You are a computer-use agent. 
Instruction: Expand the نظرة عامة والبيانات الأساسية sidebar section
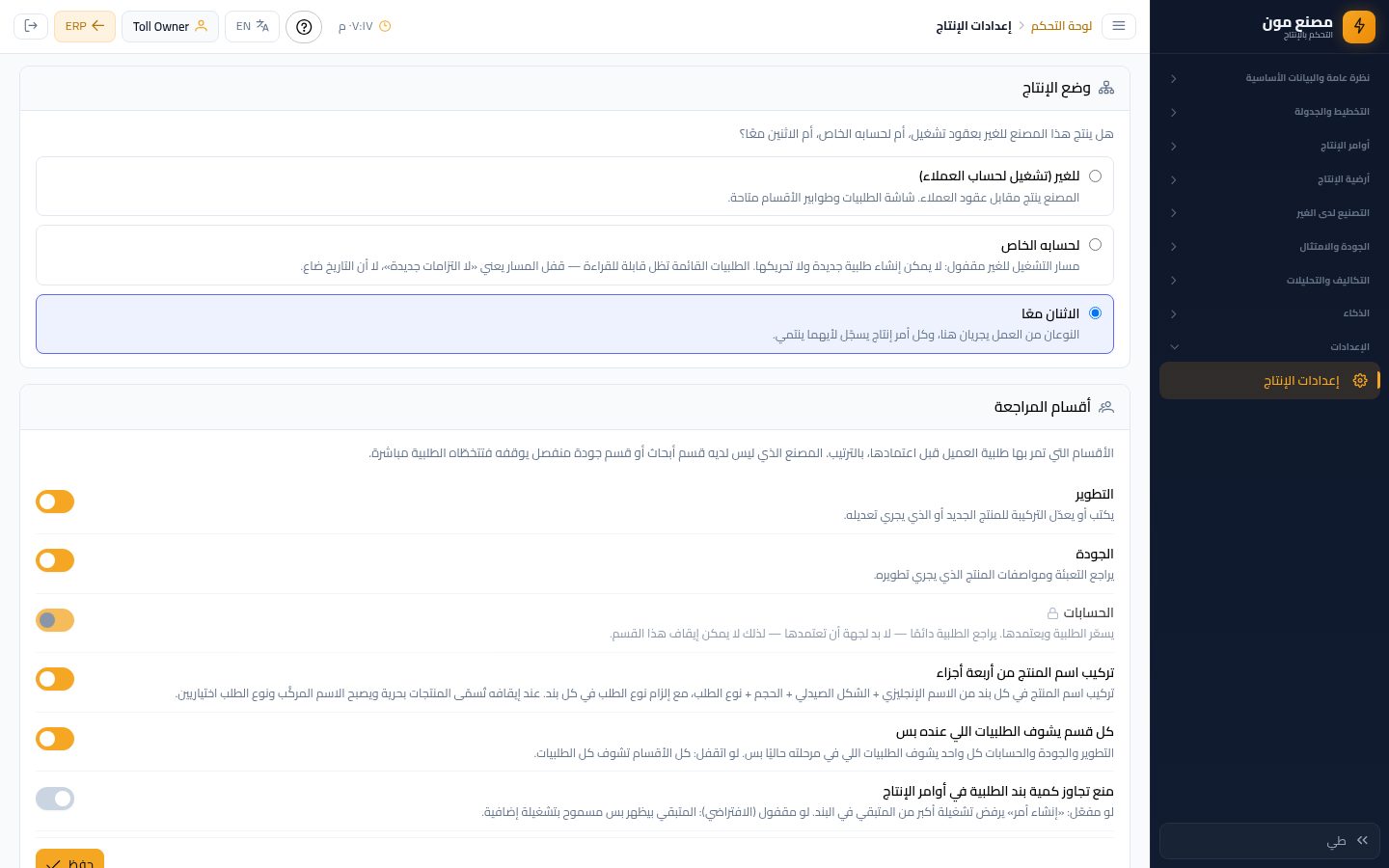tap(1269, 78)
